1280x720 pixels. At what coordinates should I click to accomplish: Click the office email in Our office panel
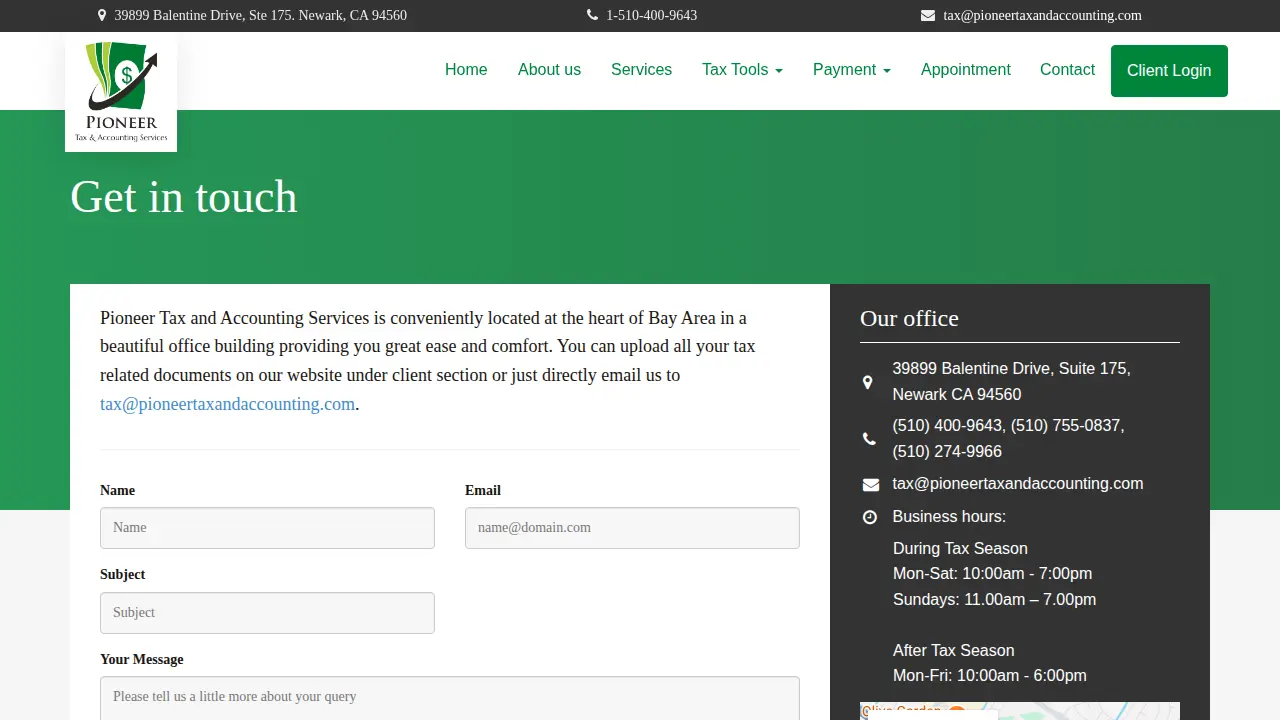click(x=1018, y=484)
